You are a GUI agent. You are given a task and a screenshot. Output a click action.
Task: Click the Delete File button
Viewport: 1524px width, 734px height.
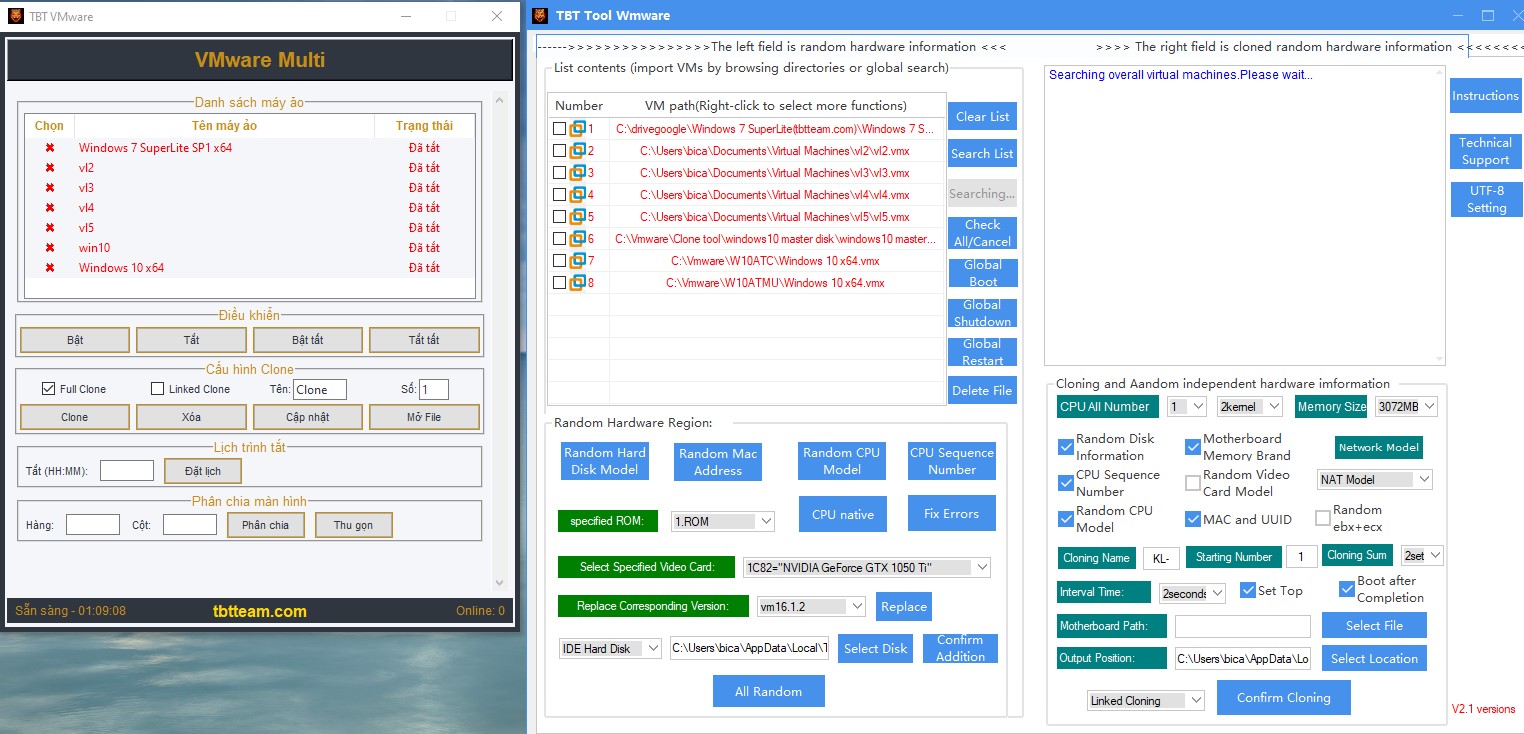tap(982, 390)
